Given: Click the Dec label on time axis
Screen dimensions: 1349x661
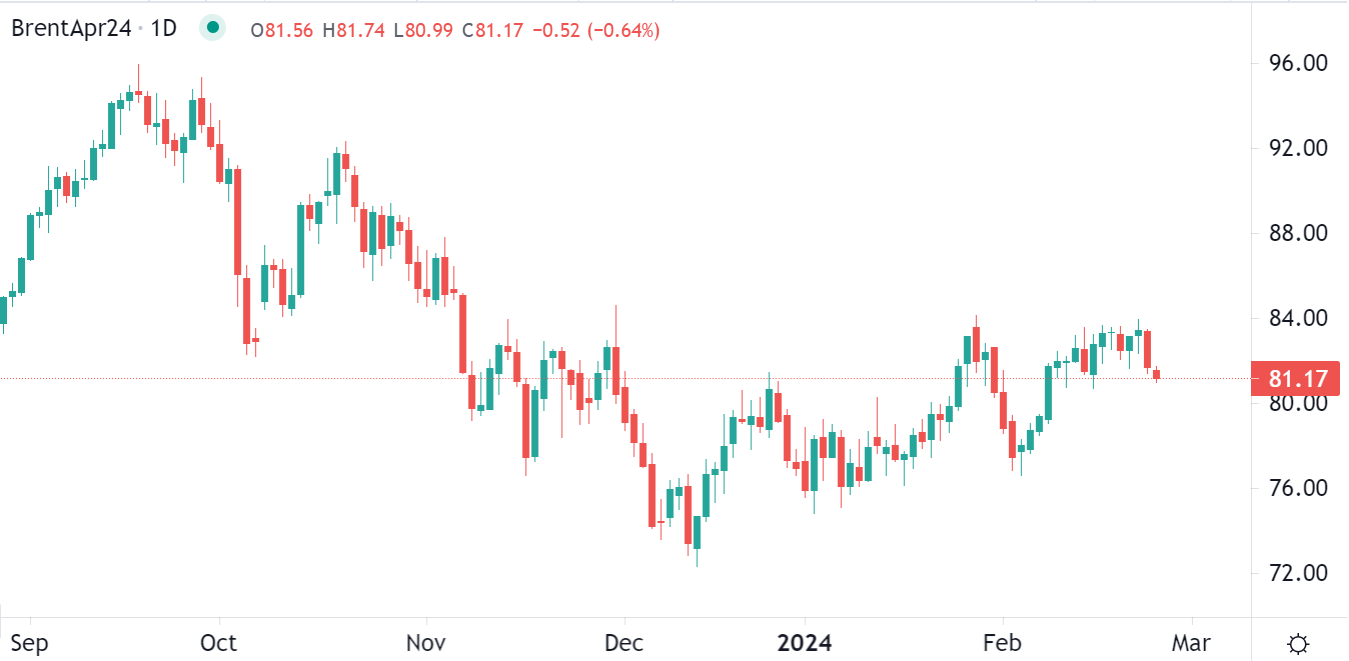Looking at the screenshot, I should pyautogui.click(x=624, y=642).
